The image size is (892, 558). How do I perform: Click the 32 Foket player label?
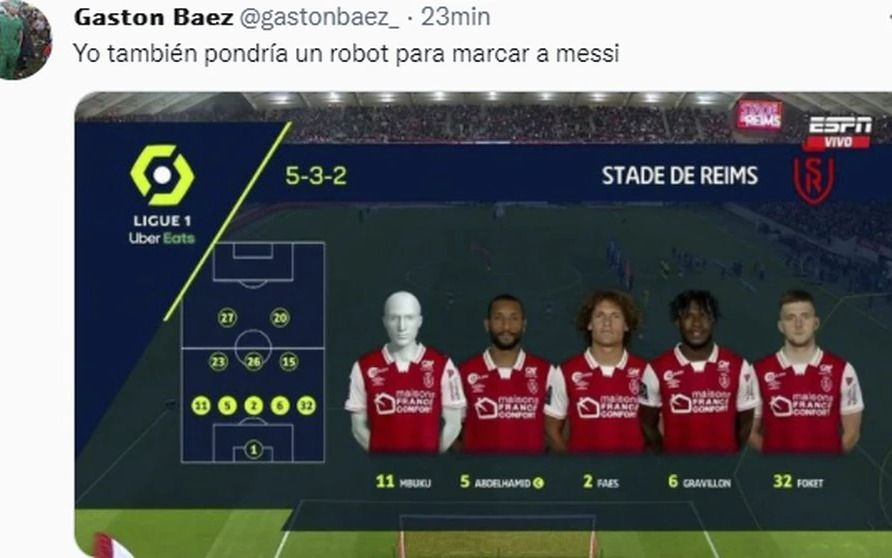(x=798, y=482)
